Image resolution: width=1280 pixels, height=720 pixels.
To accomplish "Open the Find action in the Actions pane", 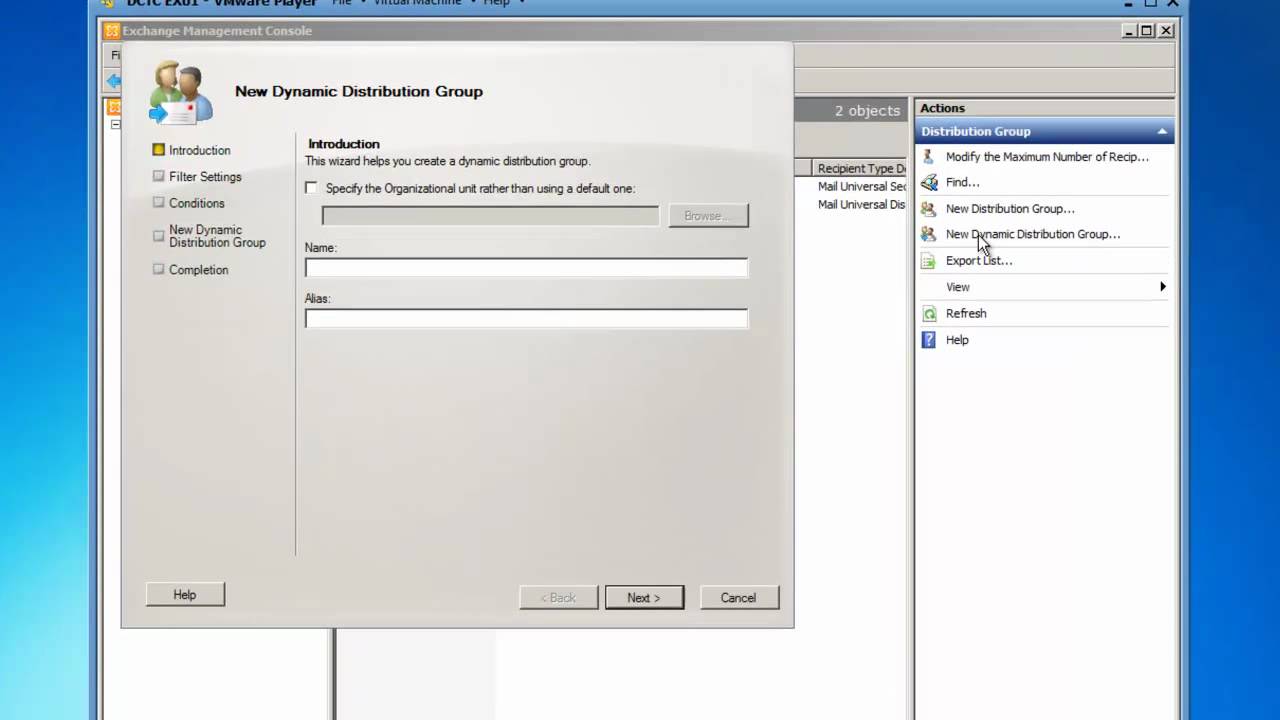I will click(x=962, y=182).
